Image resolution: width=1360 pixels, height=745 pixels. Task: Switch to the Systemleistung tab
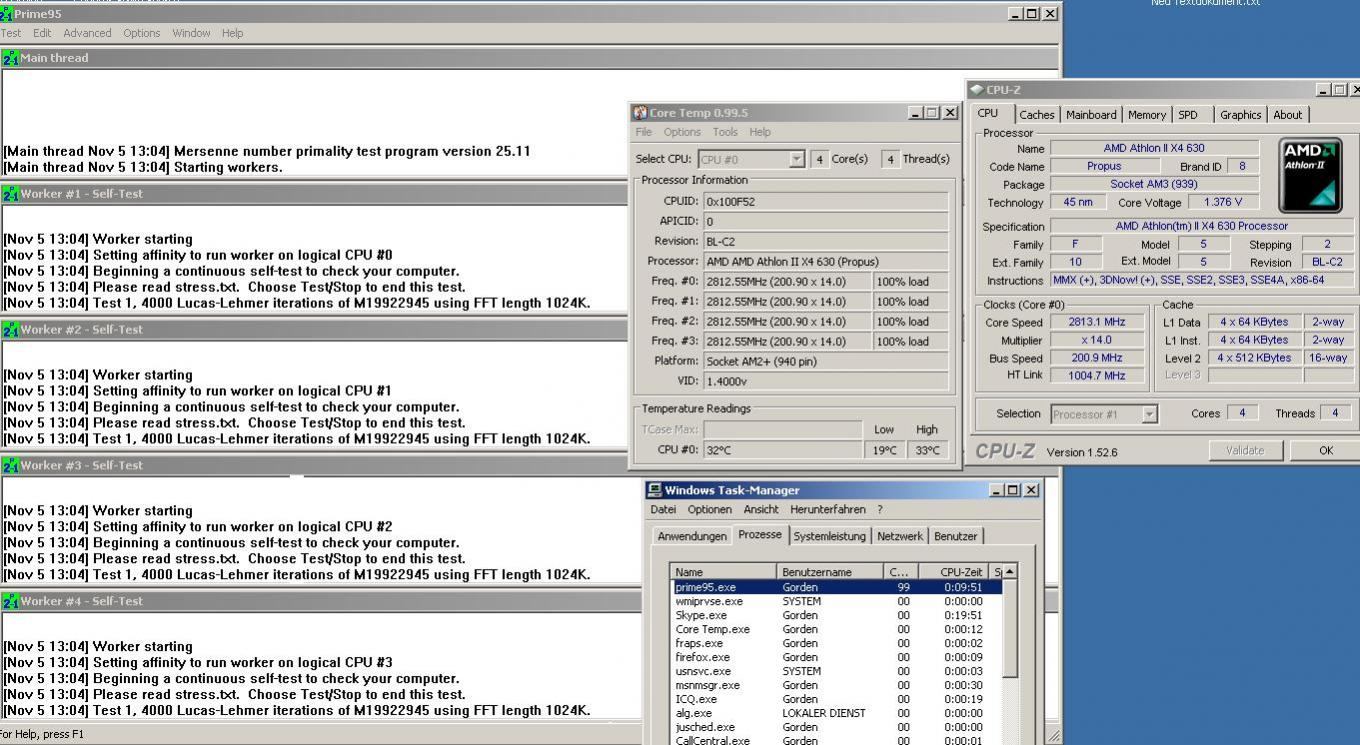(829, 536)
